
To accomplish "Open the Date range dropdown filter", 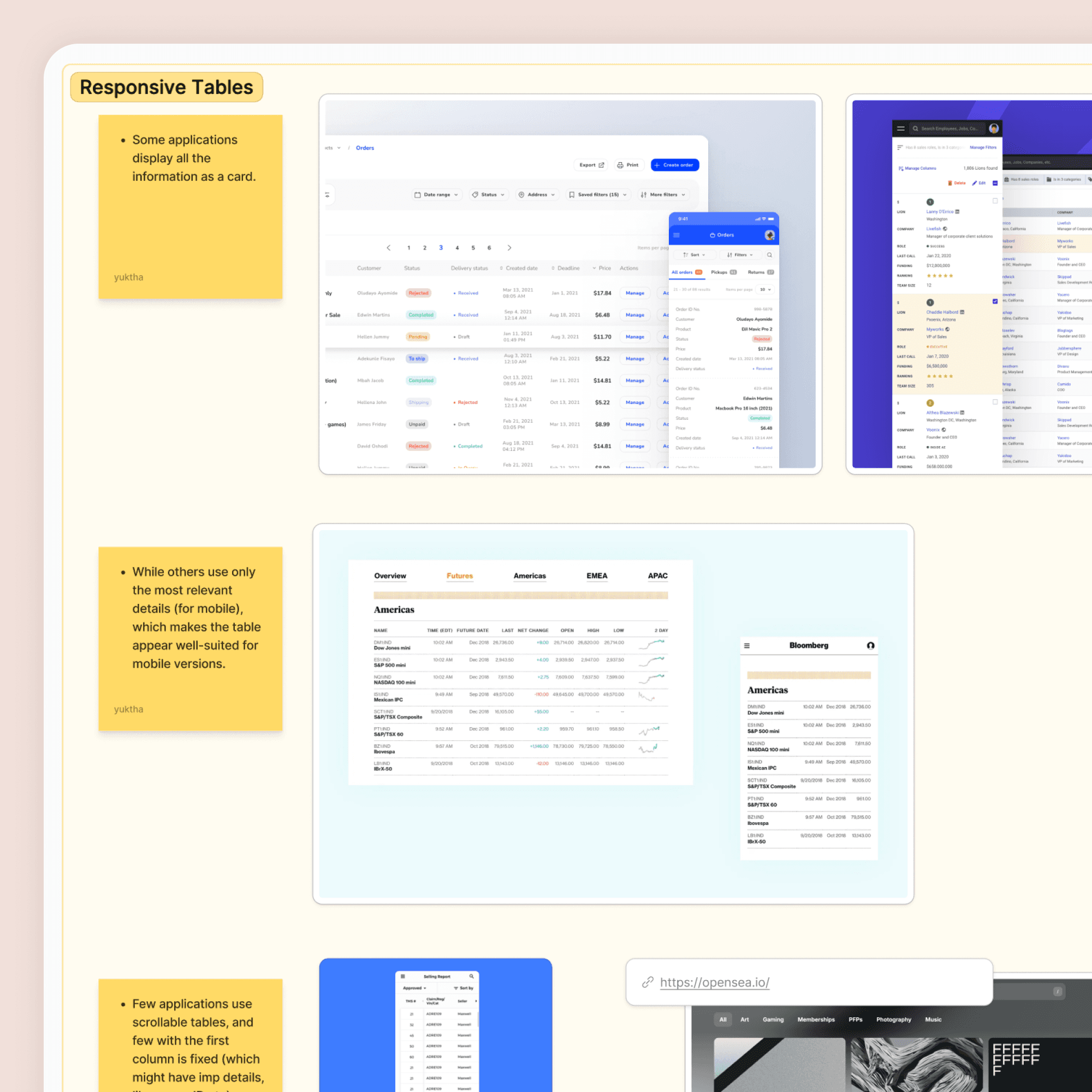I will (x=436, y=194).
